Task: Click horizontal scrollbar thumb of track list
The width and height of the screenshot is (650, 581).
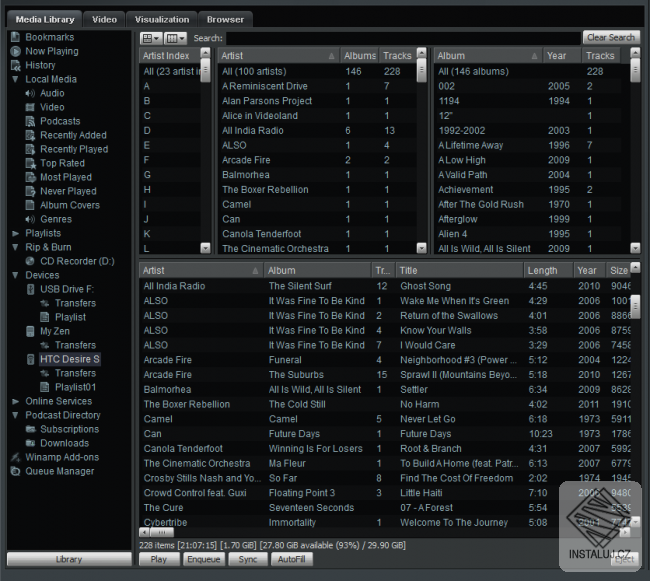Action: (x=162, y=532)
